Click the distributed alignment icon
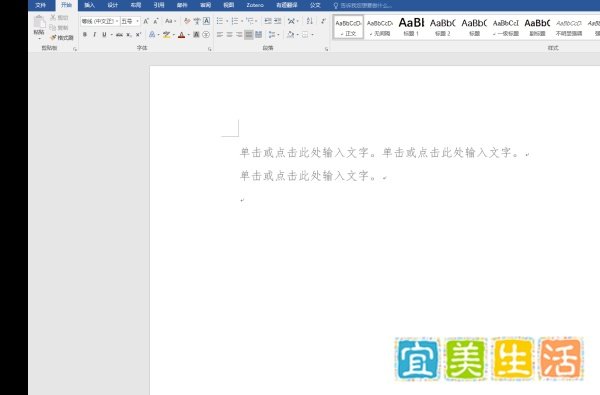Image resolution: width=600 pixels, height=395 pixels. [259, 35]
